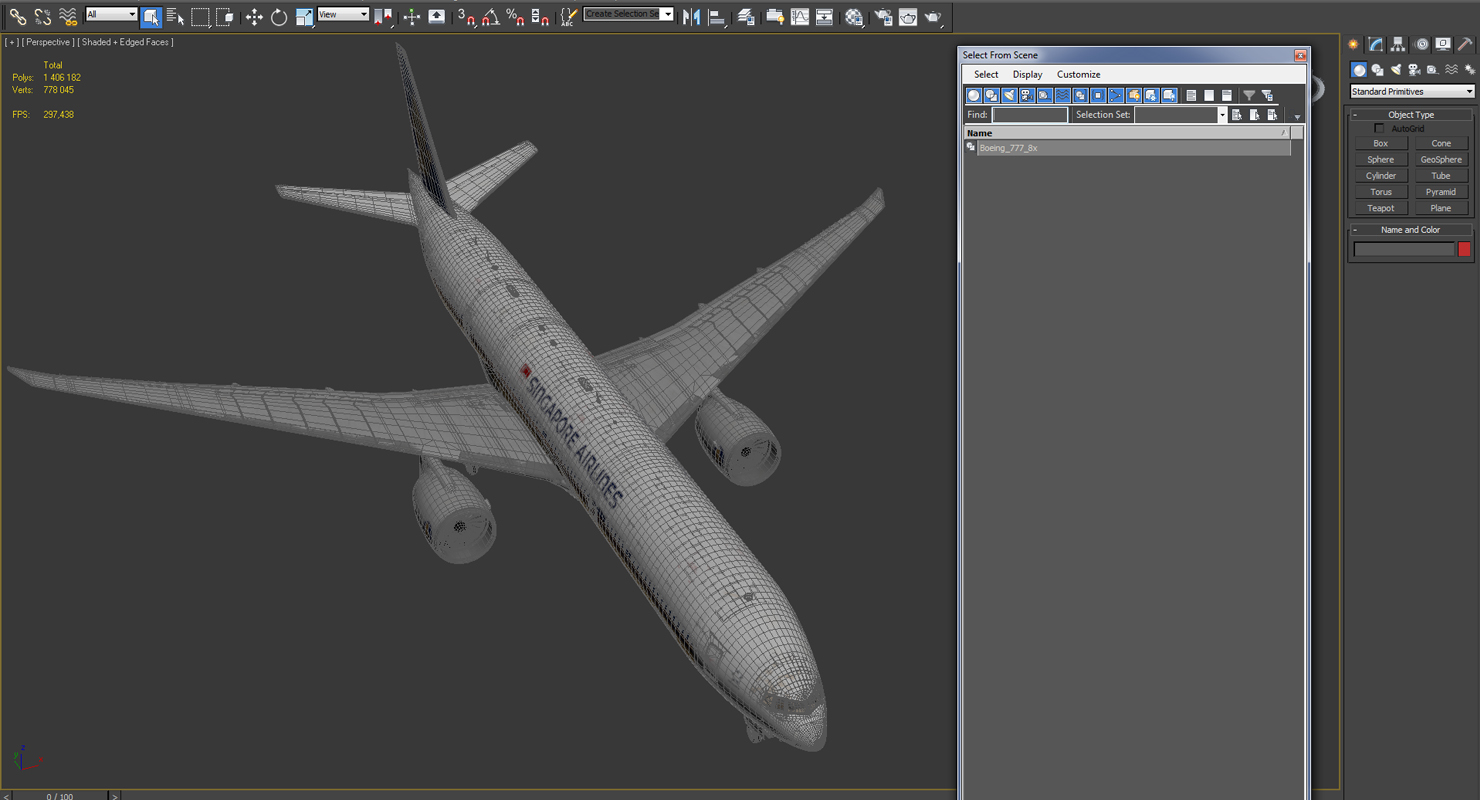This screenshot has height=800, width=1480.
Task: Toggle the Spinner Snap button
Action: pyautogui.click(x=540, y=16)
